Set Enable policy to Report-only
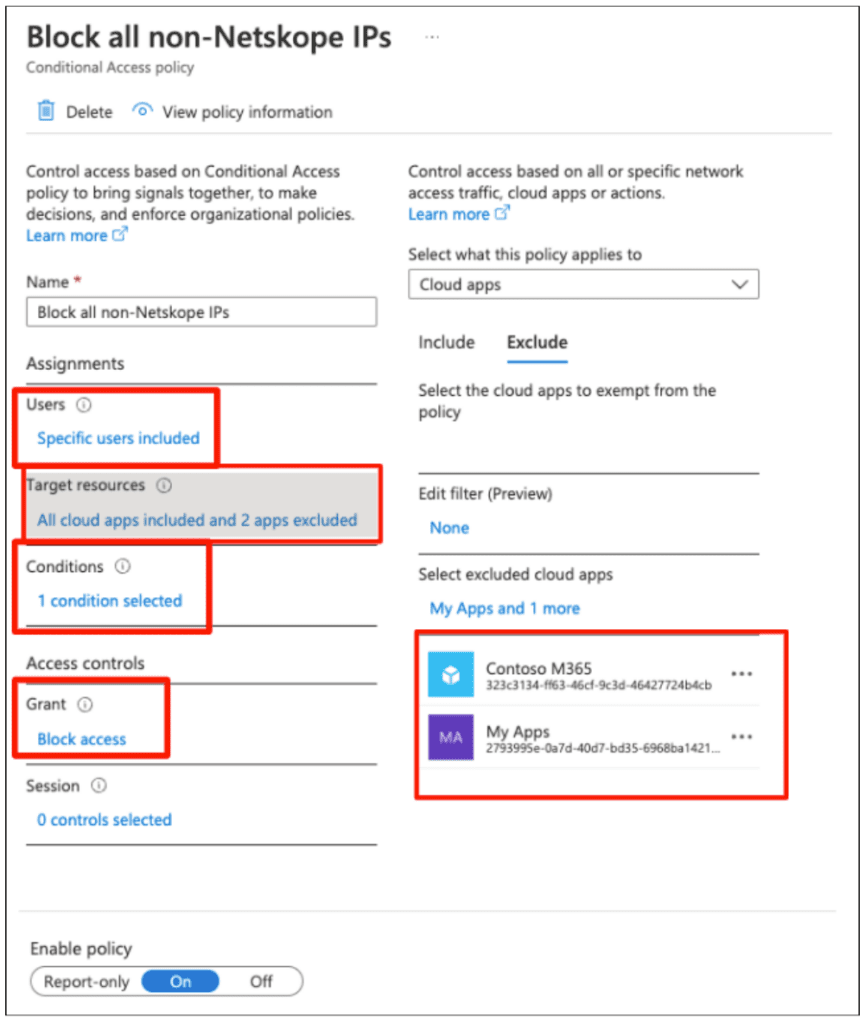Screen dimensions: 865x1024 [x=90, y=981]
